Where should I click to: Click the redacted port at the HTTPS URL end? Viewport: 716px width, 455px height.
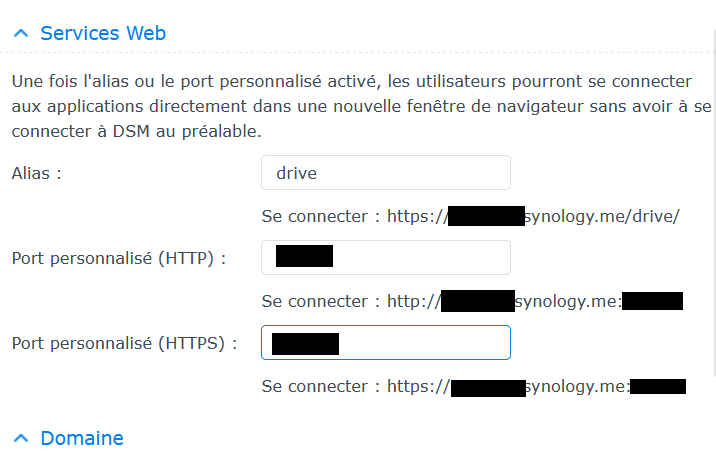click(658, 386)
